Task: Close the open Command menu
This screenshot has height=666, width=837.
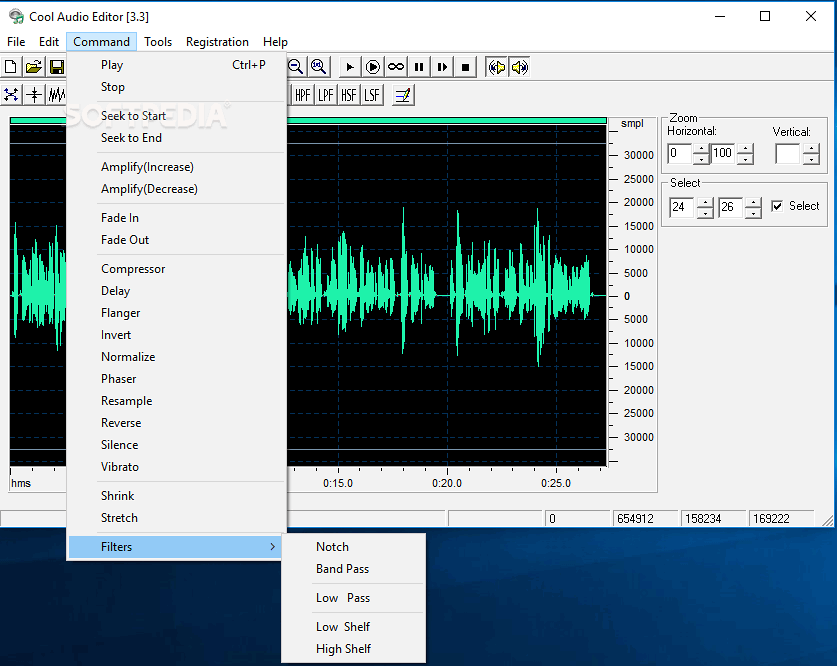Action: coord(101,42)
